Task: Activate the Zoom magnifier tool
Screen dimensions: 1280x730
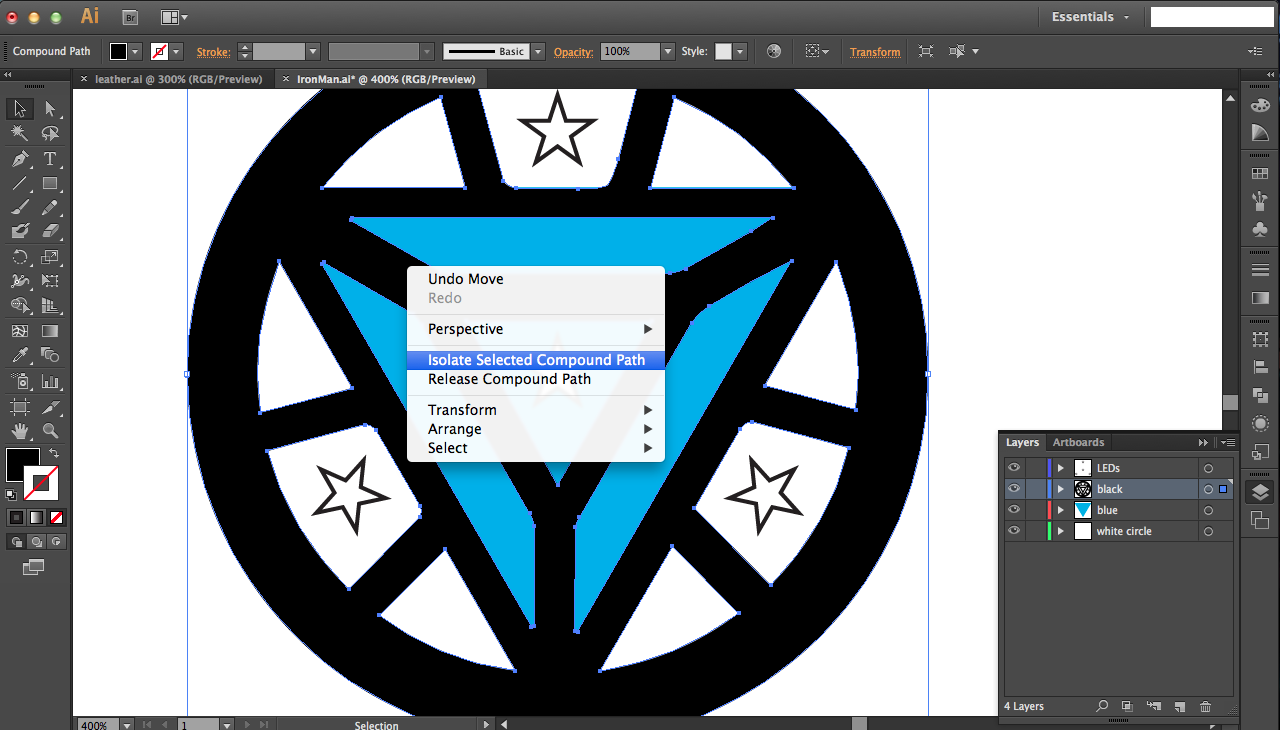Action: [50, 432]
